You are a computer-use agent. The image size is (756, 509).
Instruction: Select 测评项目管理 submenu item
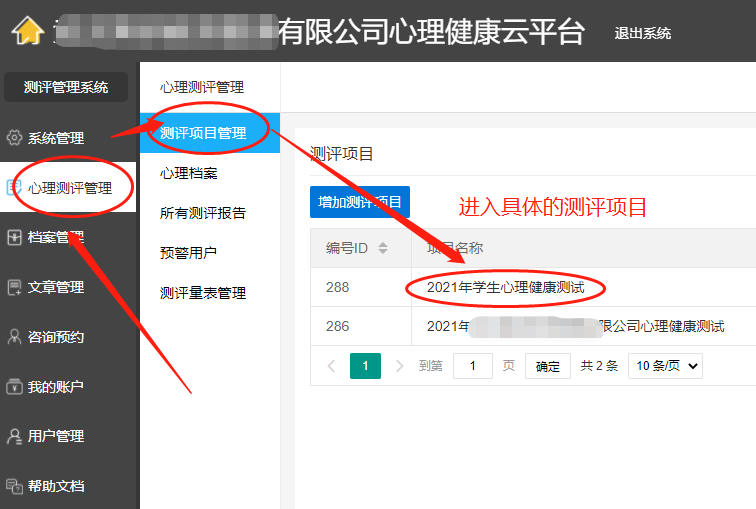click(x=203, y=133)
